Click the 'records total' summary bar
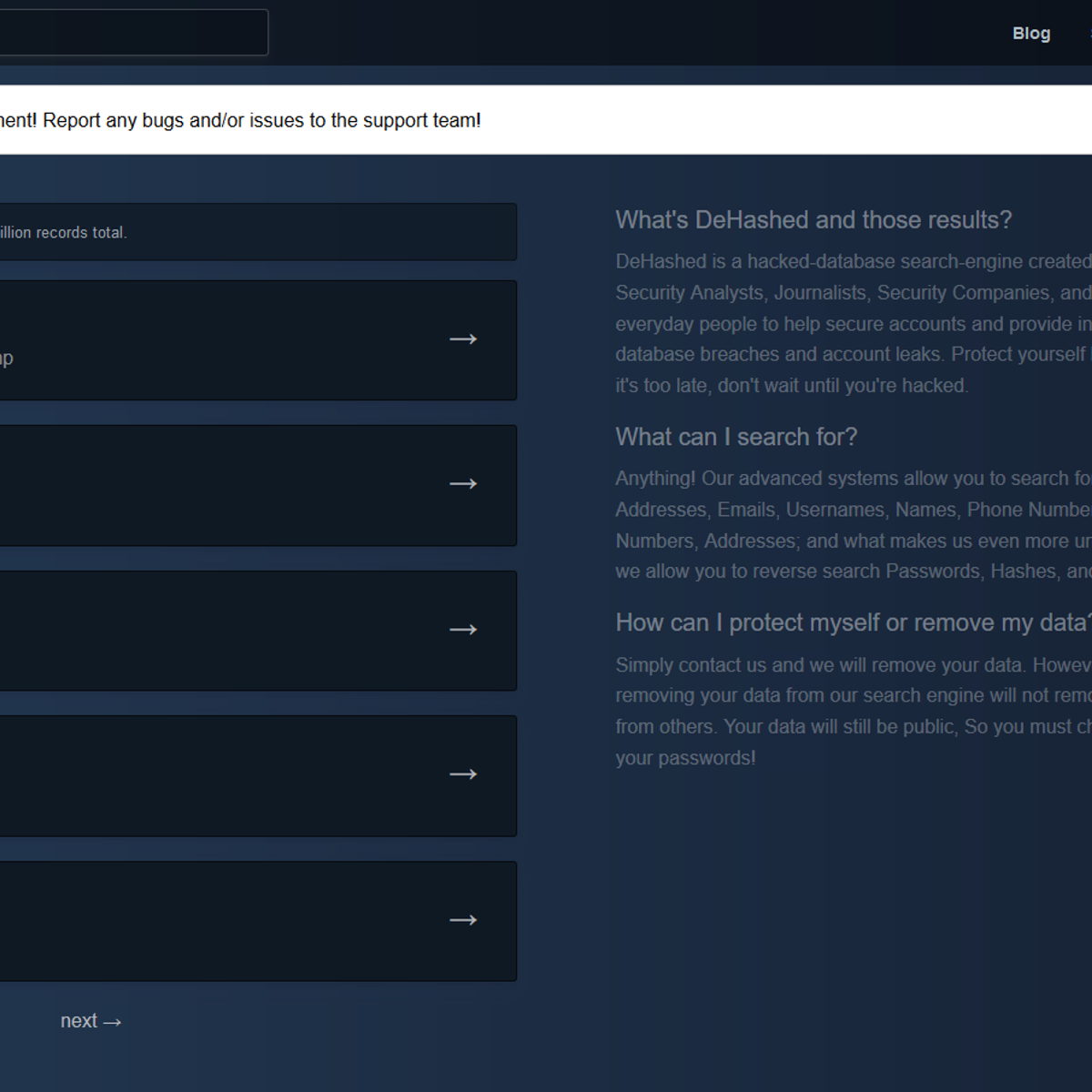The height and width of the screenshot is (1092, 1092). 255,232
